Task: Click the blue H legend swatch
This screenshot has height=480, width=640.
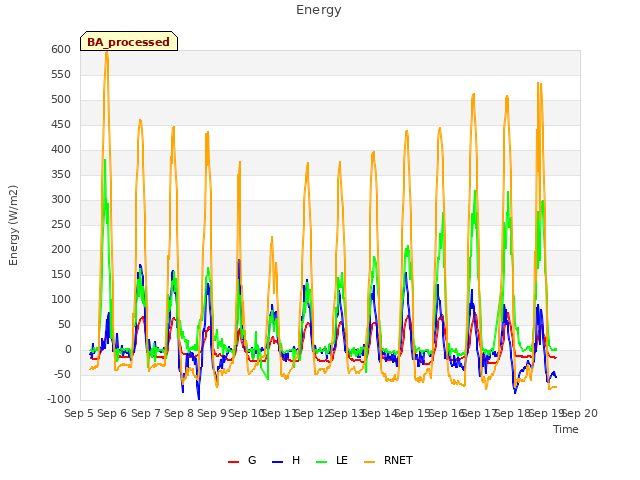Action: coord(278,462)
